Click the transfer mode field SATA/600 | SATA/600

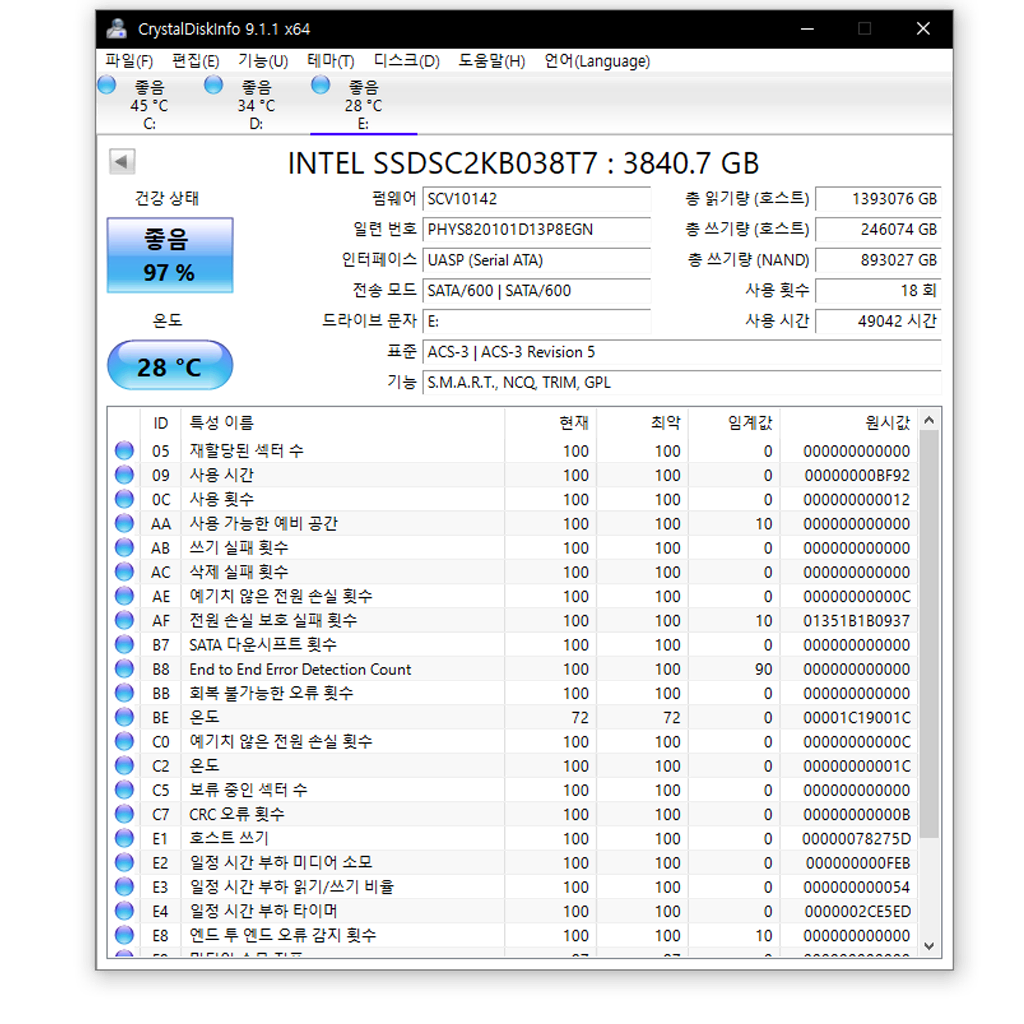point(536,291)
